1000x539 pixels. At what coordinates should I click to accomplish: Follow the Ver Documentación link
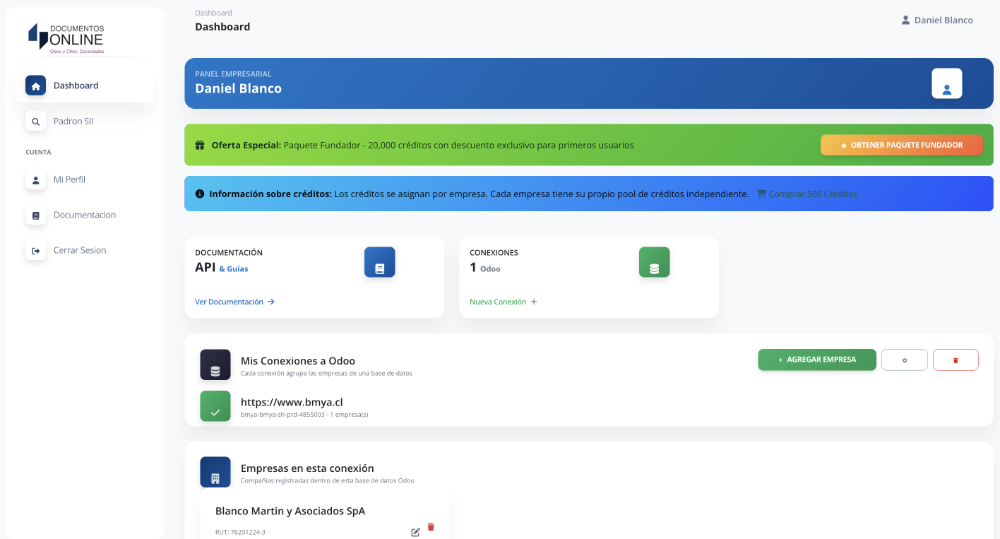click(x=234, y=301)
